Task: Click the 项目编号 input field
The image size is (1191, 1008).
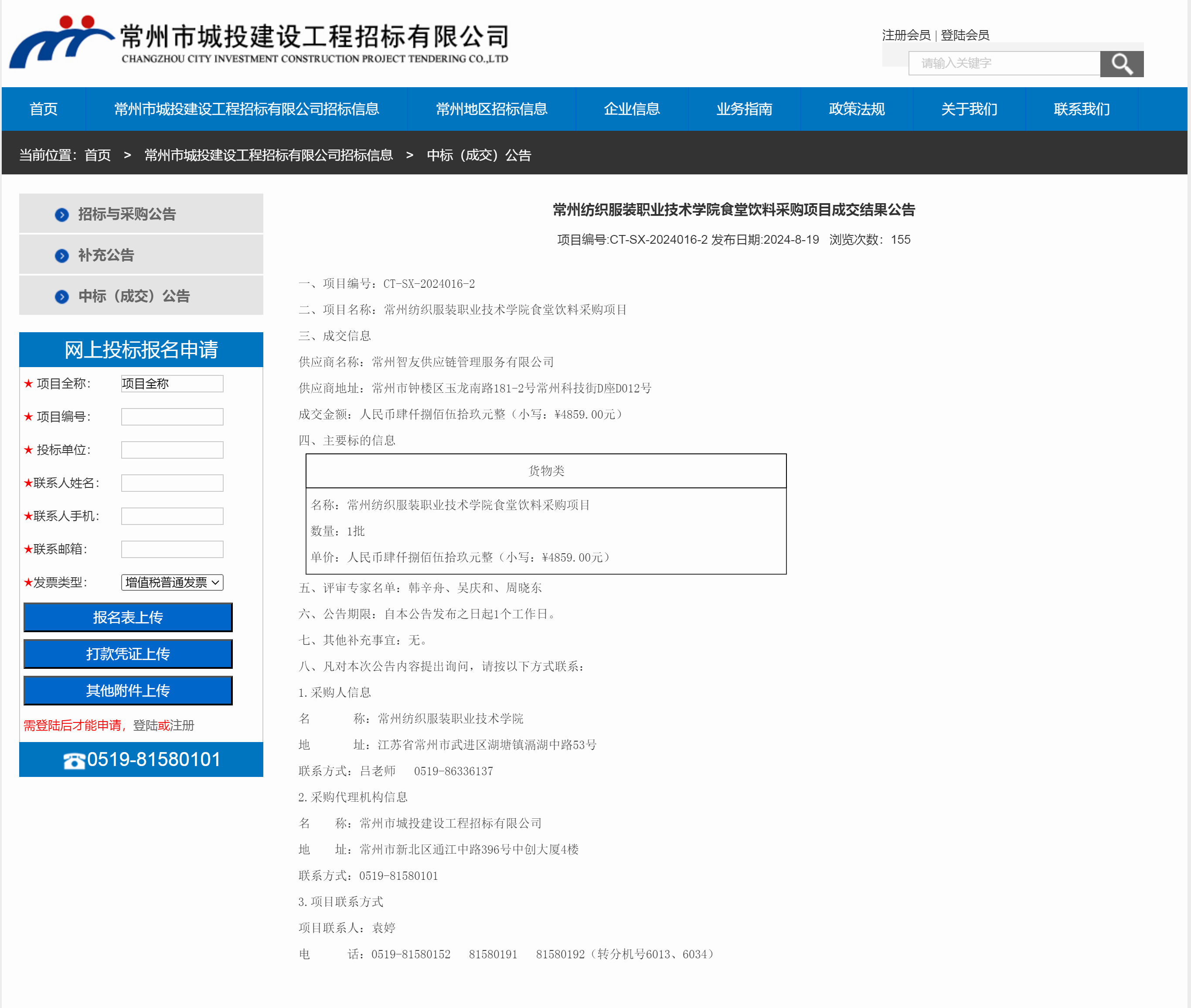Action: 172,416
